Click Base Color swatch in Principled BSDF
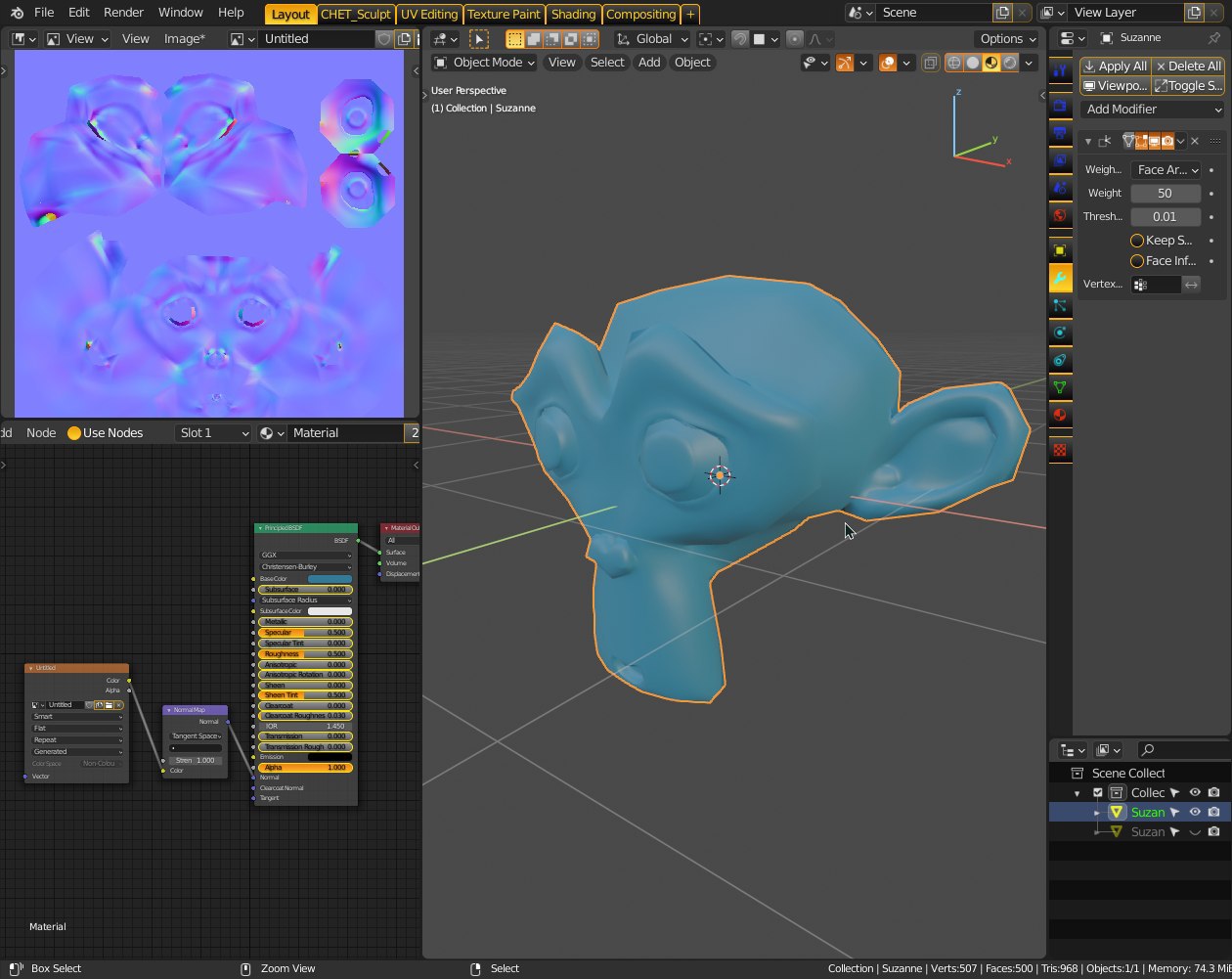Image resolution: width=1232 pixels, height=979 pixels. coord(330,579)
